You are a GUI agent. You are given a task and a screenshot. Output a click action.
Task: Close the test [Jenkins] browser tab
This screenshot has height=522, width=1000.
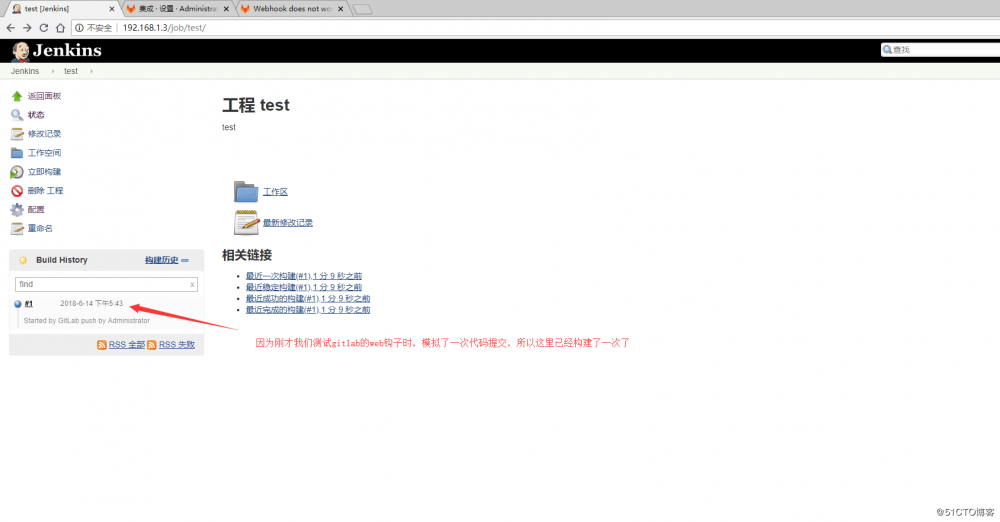[x=112, y=9]
